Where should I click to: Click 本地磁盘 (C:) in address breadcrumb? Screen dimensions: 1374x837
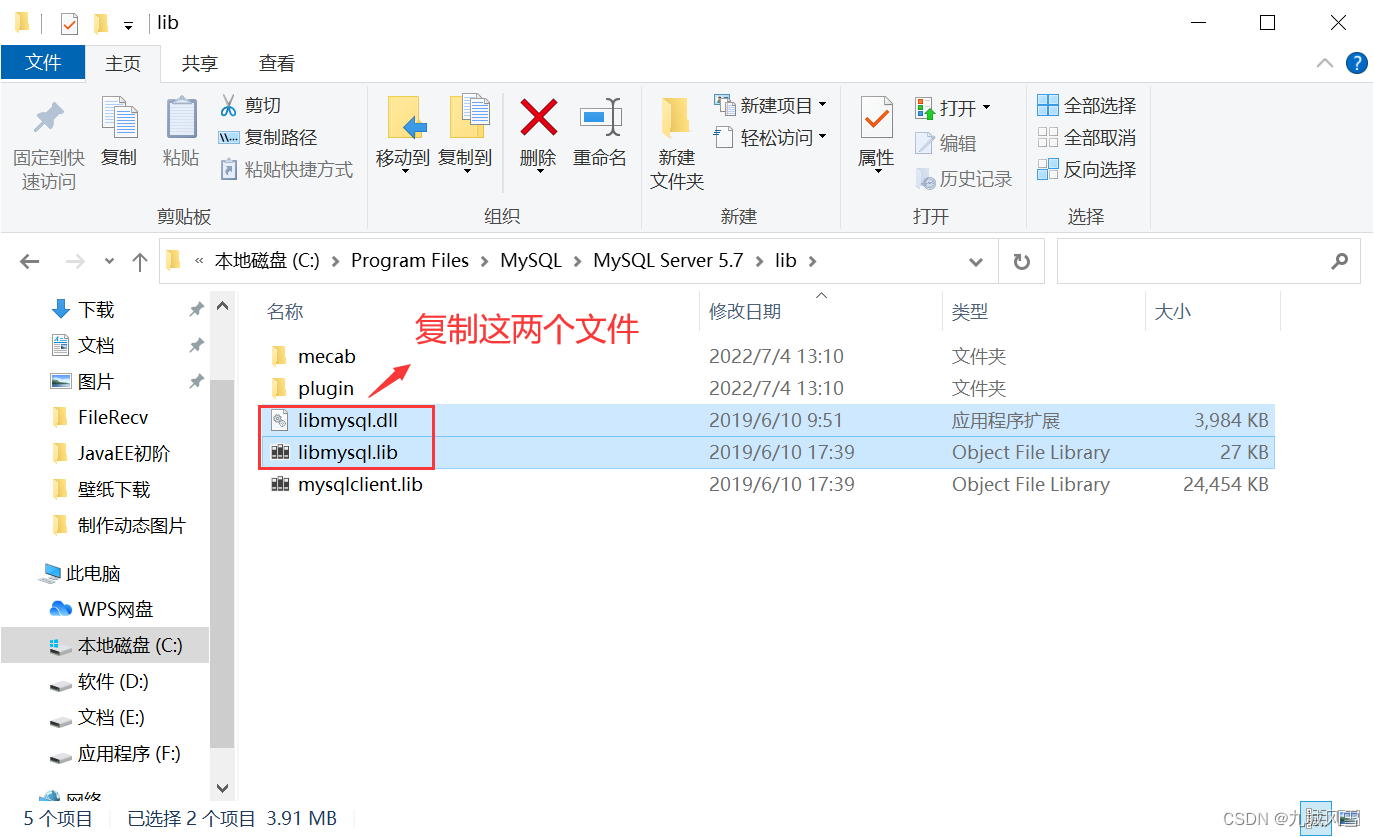267,260
